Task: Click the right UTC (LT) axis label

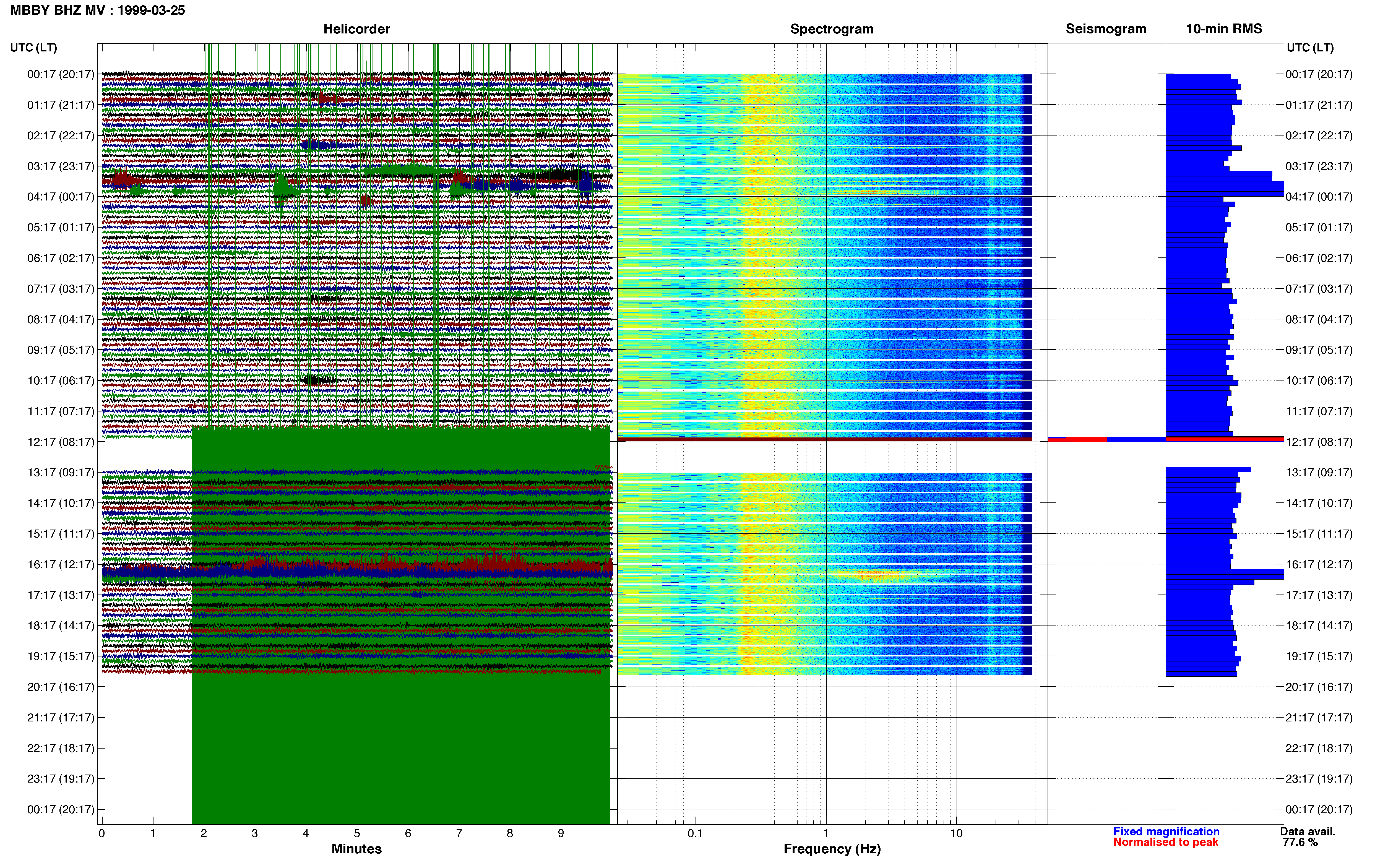Action: [1310, 48]
